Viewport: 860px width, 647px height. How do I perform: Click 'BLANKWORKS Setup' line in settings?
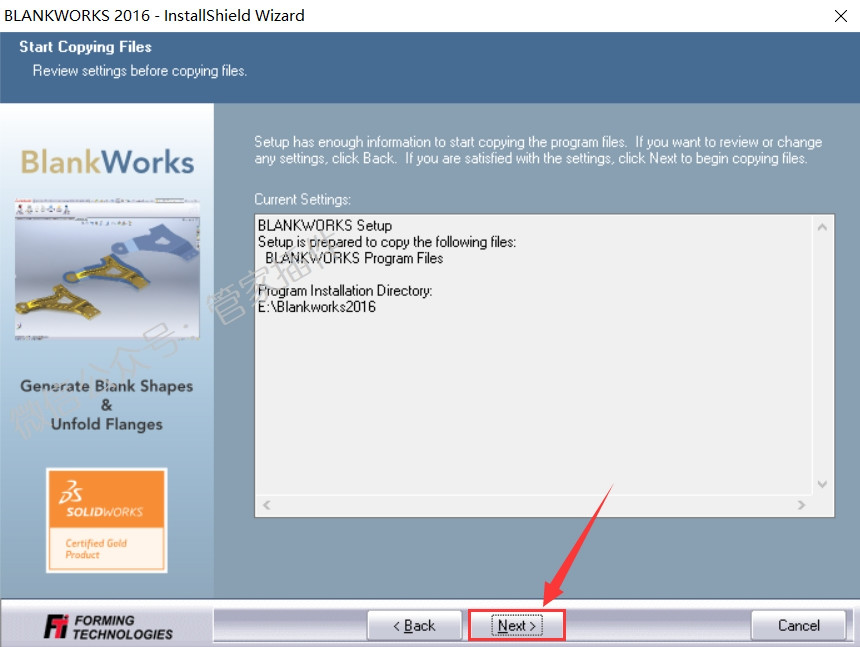[x=325, y=225]
